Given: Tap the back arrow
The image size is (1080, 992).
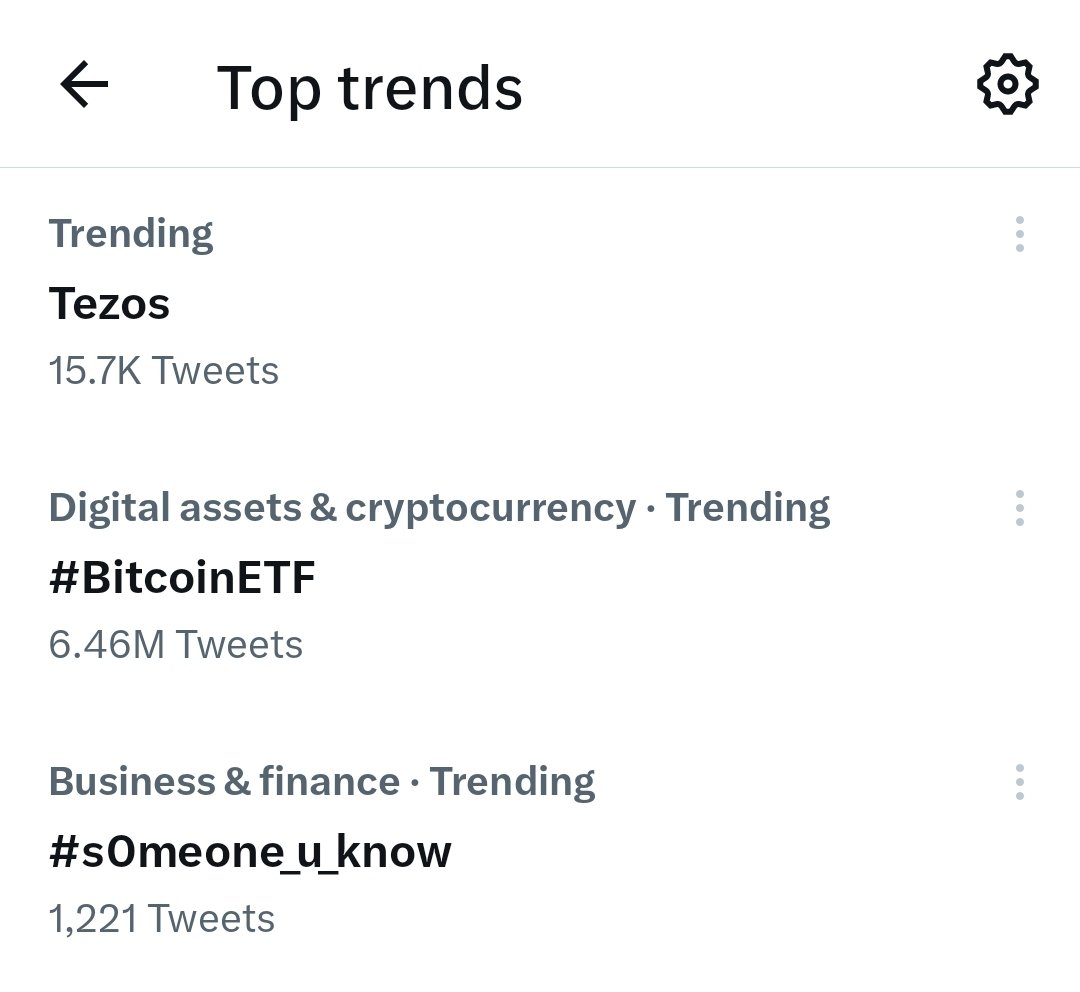Looking at the screenshot, I should coord(84,86).
